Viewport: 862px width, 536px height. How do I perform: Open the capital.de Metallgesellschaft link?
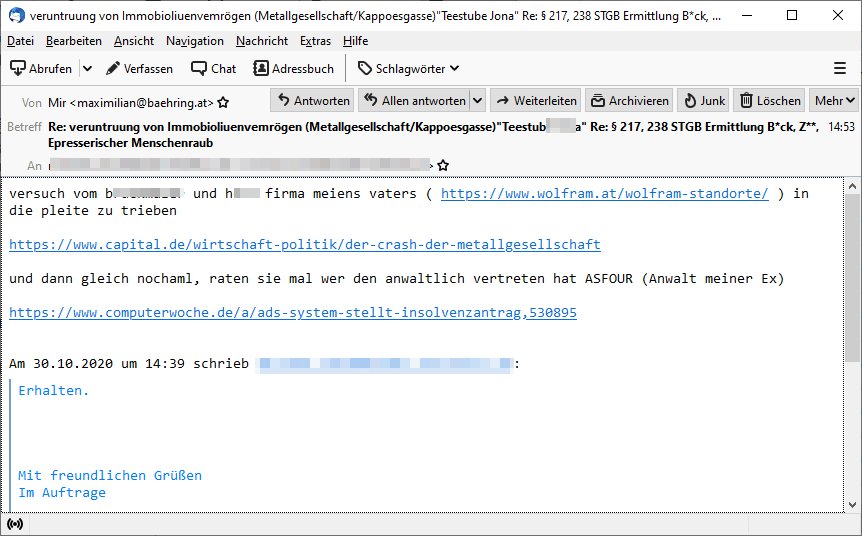pyautogui.click(x=305, y=245)
